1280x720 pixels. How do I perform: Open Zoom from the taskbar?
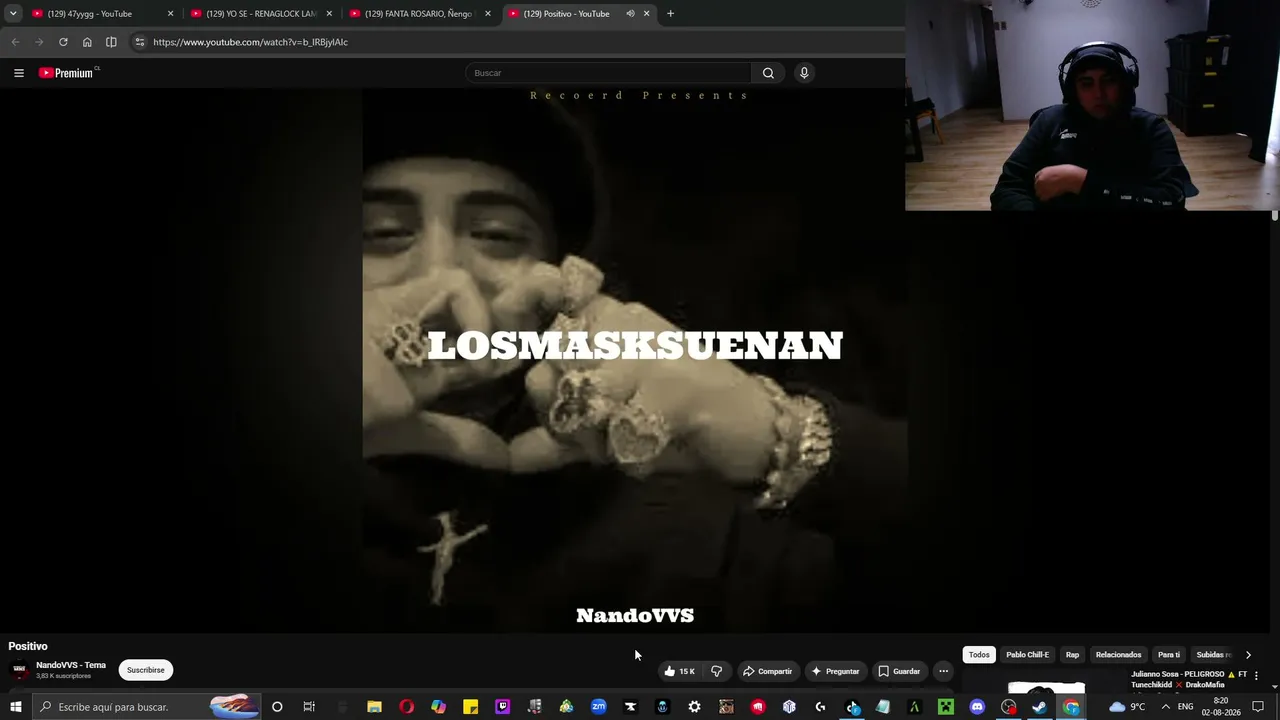(x=598, y=707)
